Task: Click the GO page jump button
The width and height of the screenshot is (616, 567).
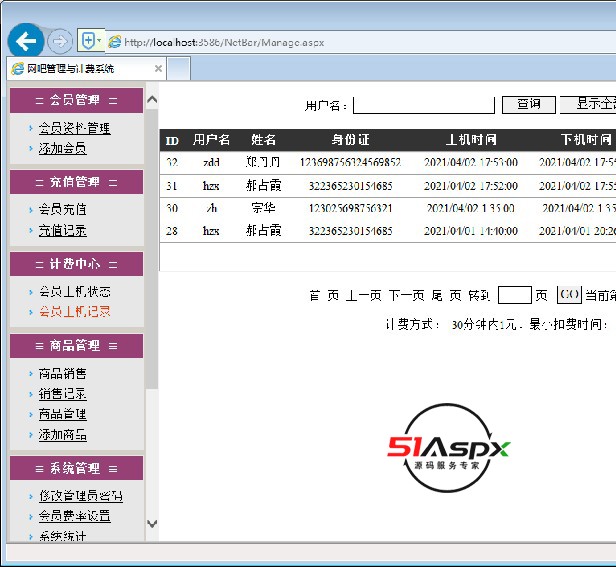Action: tap(568, 295)
